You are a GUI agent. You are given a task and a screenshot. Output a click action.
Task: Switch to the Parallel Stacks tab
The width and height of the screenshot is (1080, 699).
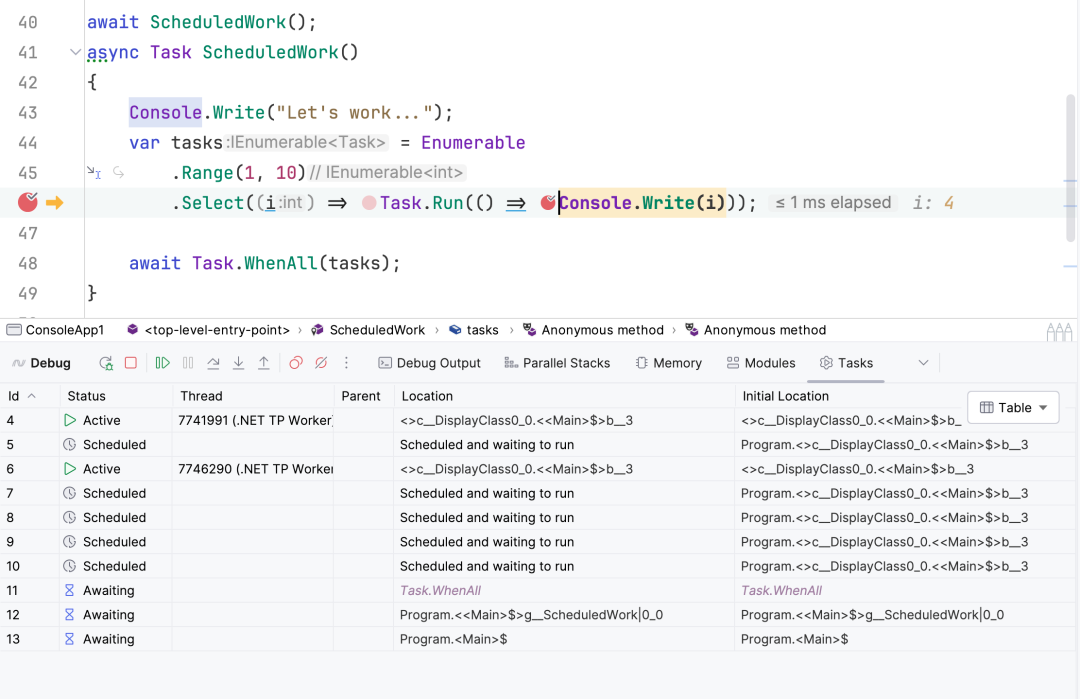coord(557,363)
